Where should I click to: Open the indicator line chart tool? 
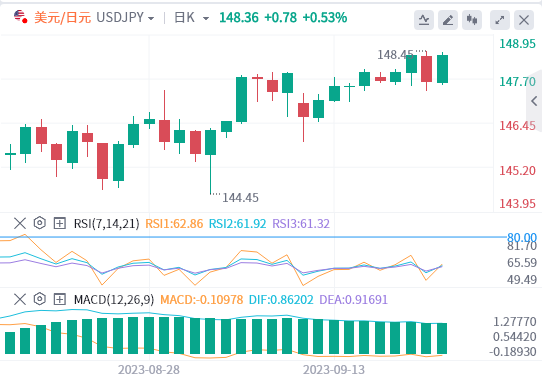pos(424,20)
